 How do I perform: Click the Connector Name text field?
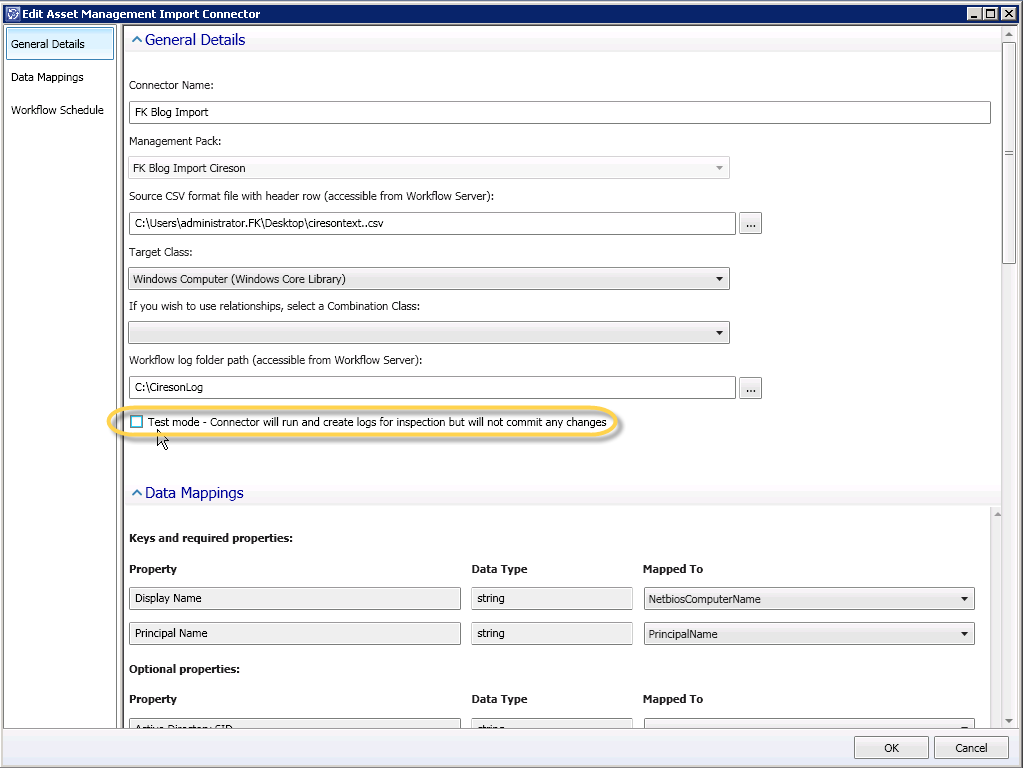point(559,112)
